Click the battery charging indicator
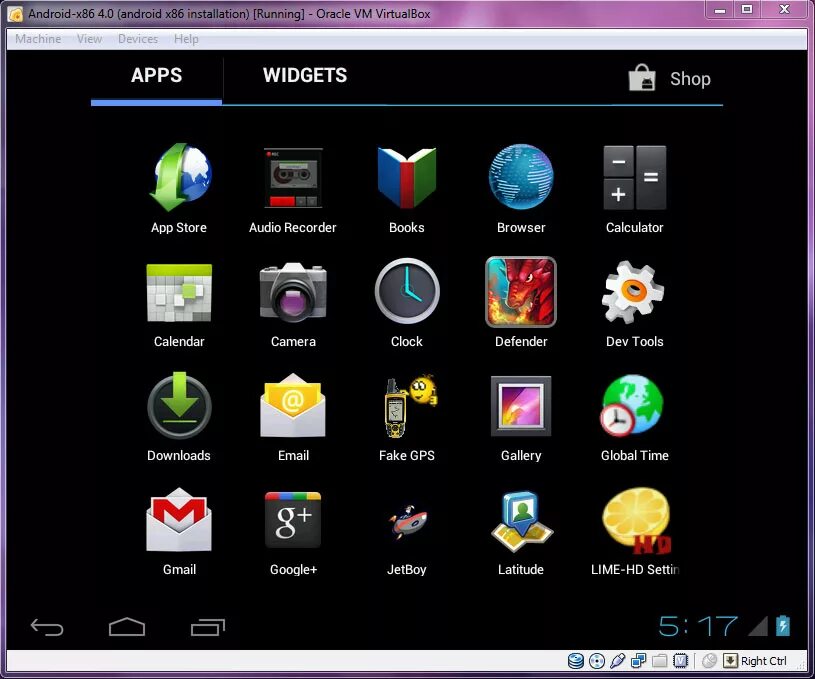Image resolution: width=815 pixels, height=679 pixels. pyautogui.click(x=783, y=625)
